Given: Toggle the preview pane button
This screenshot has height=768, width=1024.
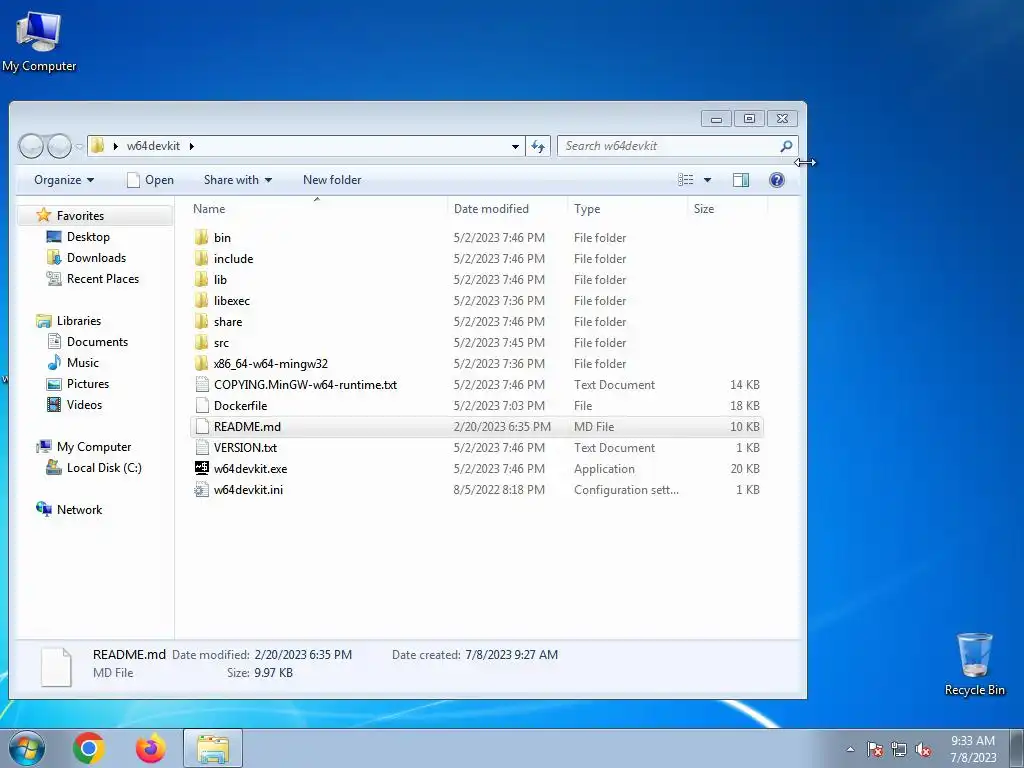Looking at the screenshot, I should coord(741,180).
